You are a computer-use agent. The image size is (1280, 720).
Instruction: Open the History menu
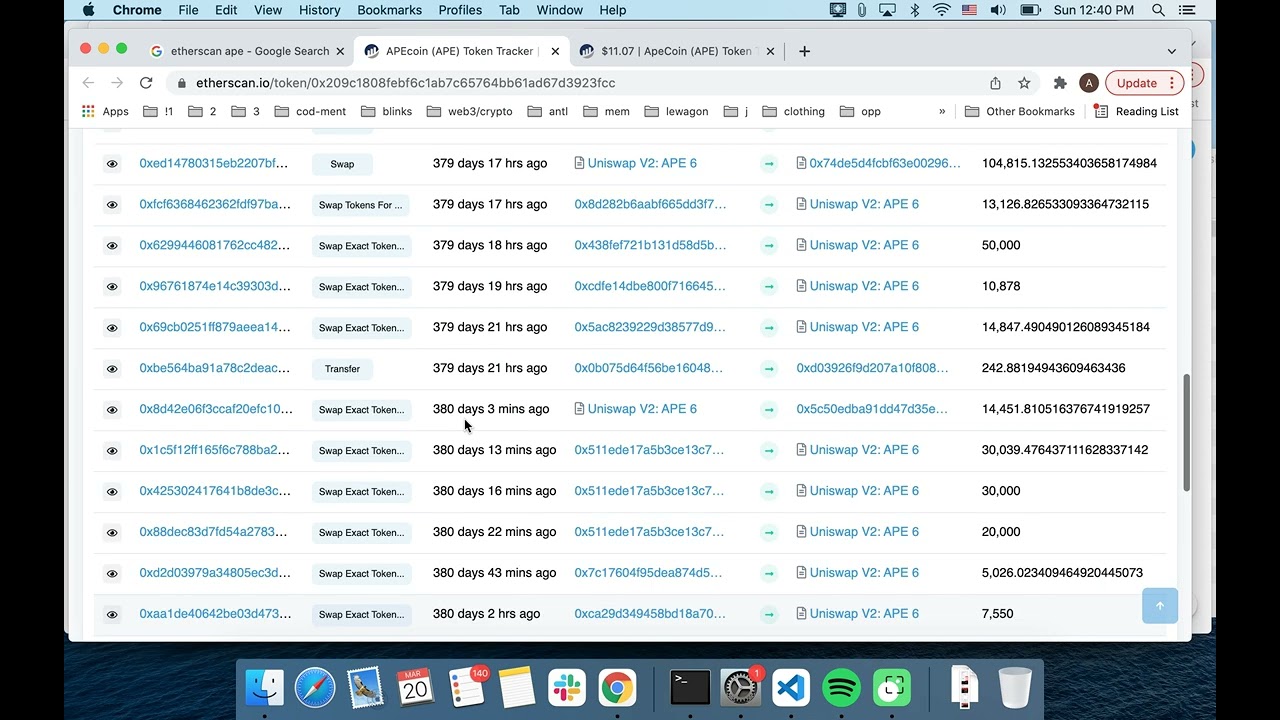coord(319,10)
